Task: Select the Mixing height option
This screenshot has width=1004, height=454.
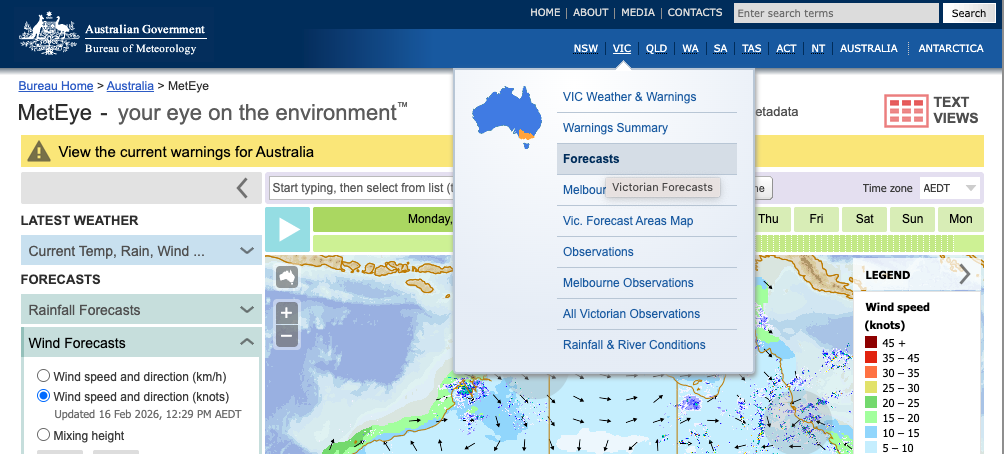Action: tap(43, 435)
